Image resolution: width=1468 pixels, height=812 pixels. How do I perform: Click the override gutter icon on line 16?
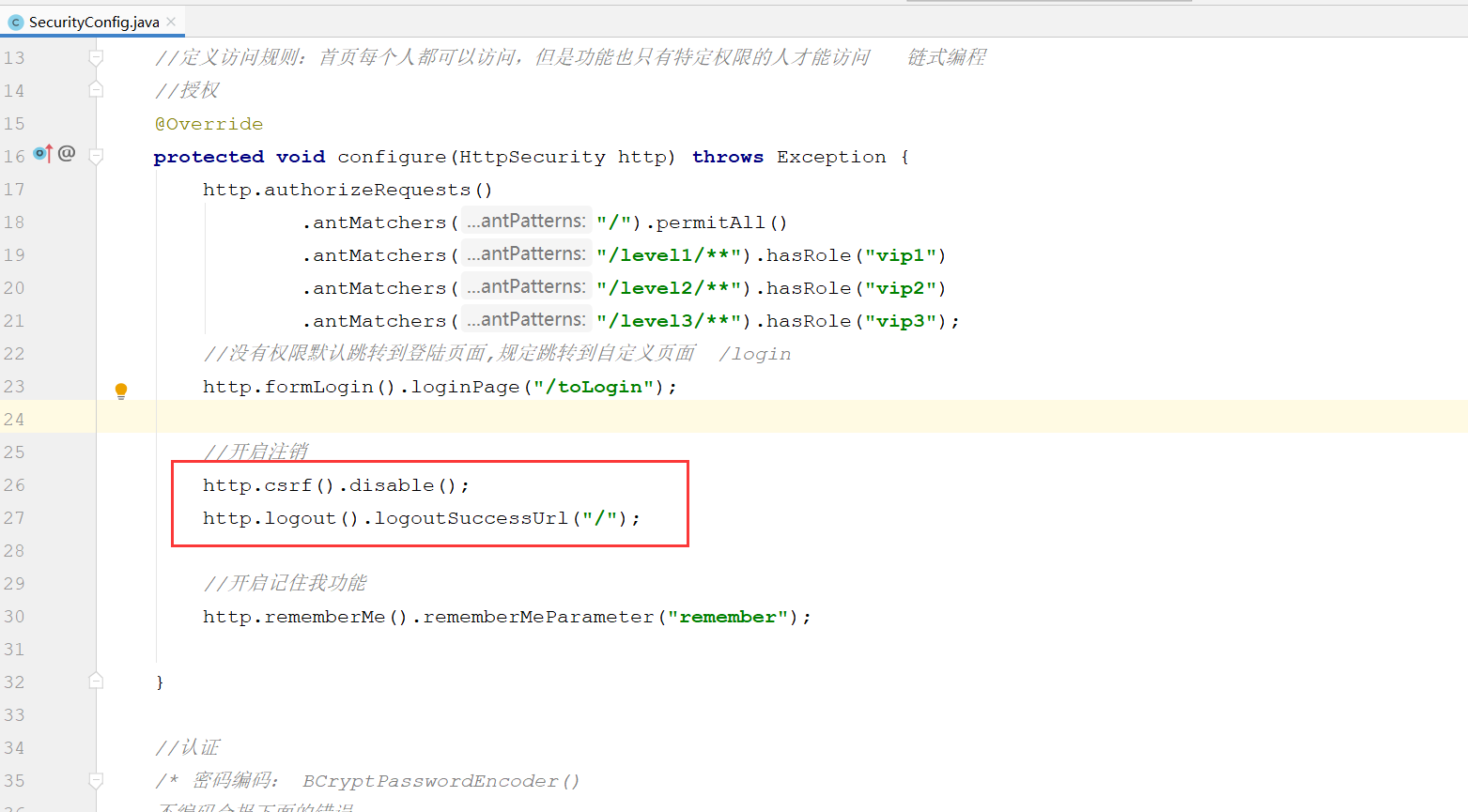tap(42, 153)
